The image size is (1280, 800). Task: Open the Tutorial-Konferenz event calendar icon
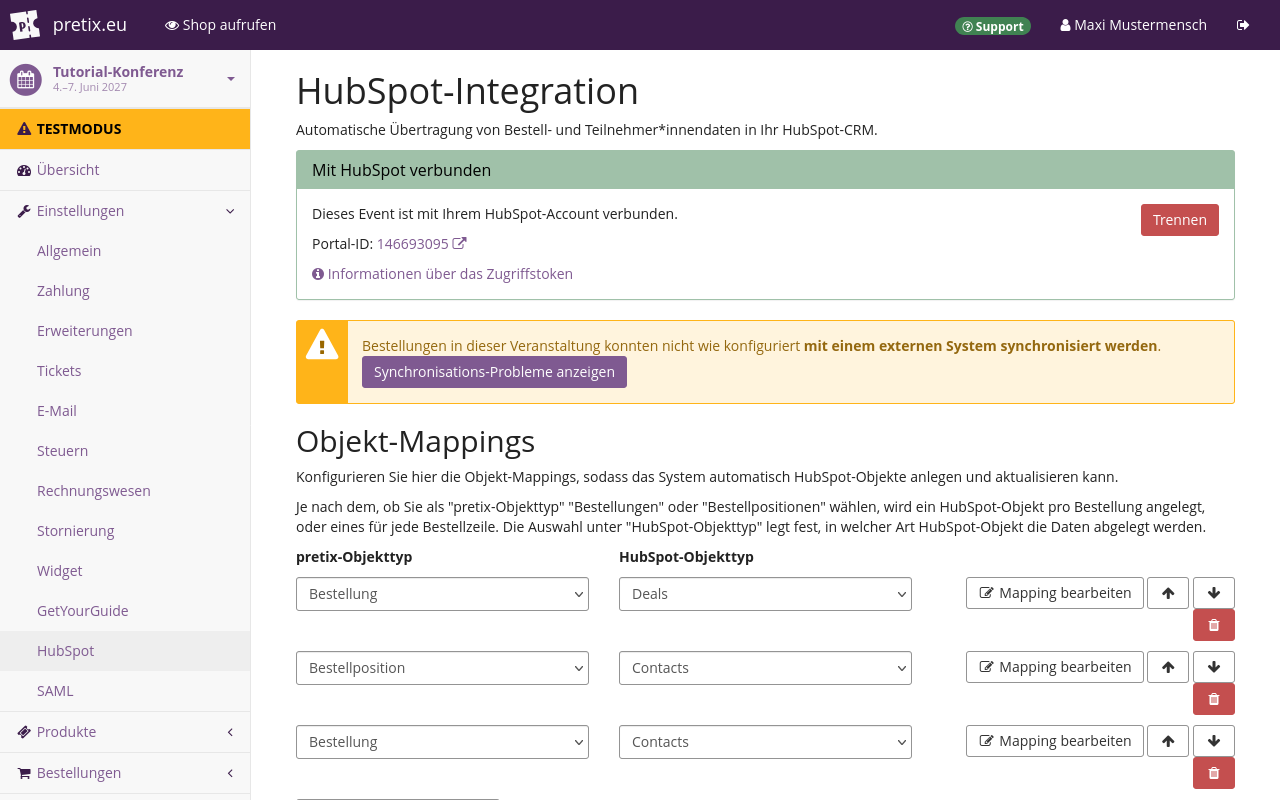[x=25, y=80]
